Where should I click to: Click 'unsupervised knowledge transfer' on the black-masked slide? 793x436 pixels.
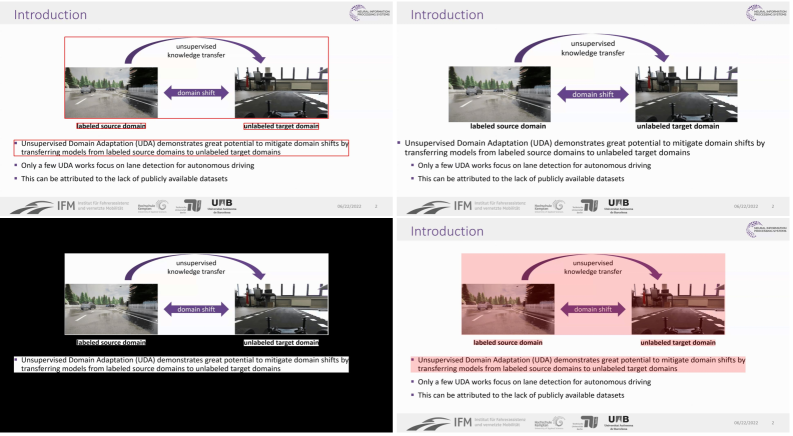click(x=196, y=267)
